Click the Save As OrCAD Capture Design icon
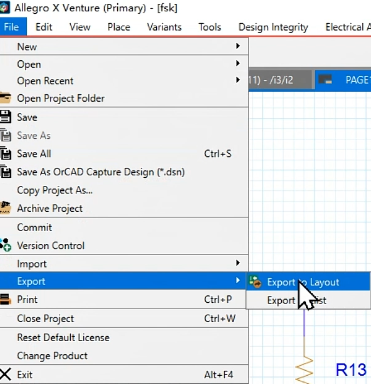 click(x=6, y=172)
